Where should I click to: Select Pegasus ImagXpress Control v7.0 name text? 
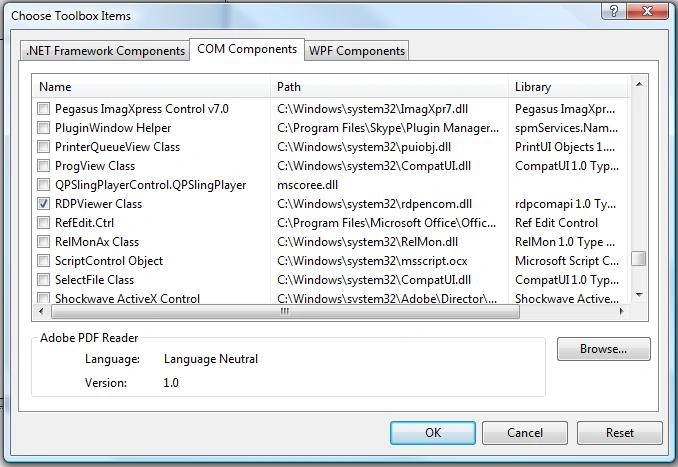pos(142,109)
